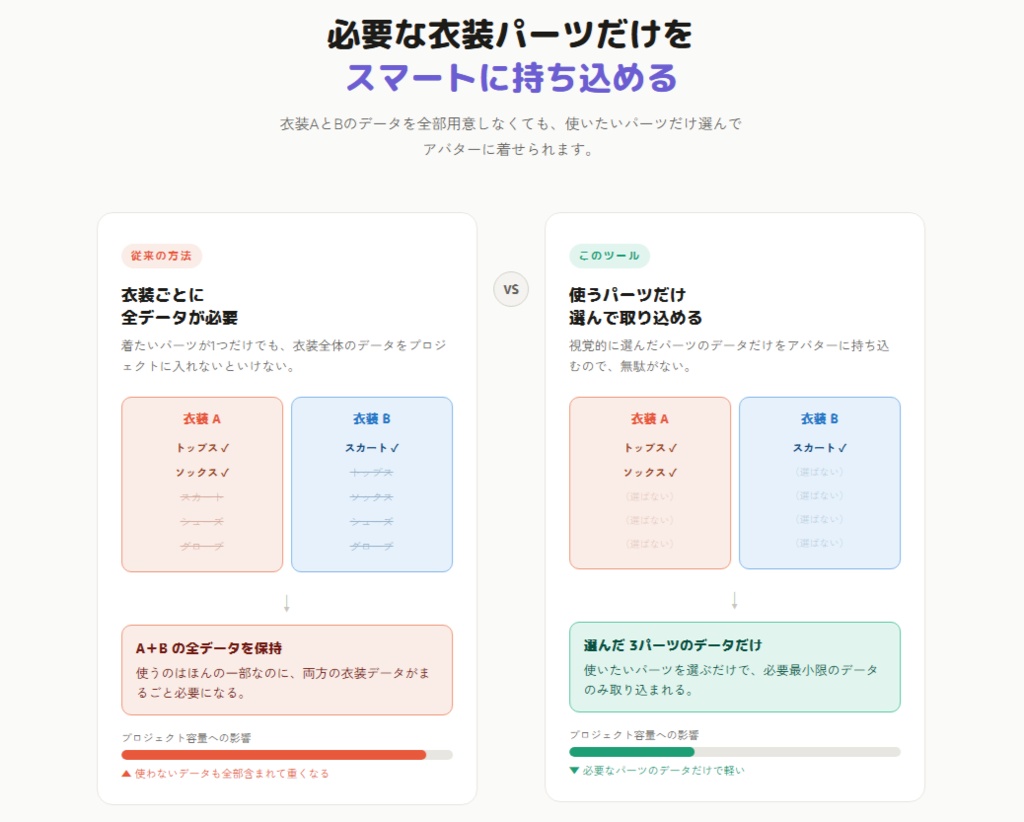Click the checkmark next to スカート in 衣装 B
The width and height of the screenshot is (1024, 822).
396,448
